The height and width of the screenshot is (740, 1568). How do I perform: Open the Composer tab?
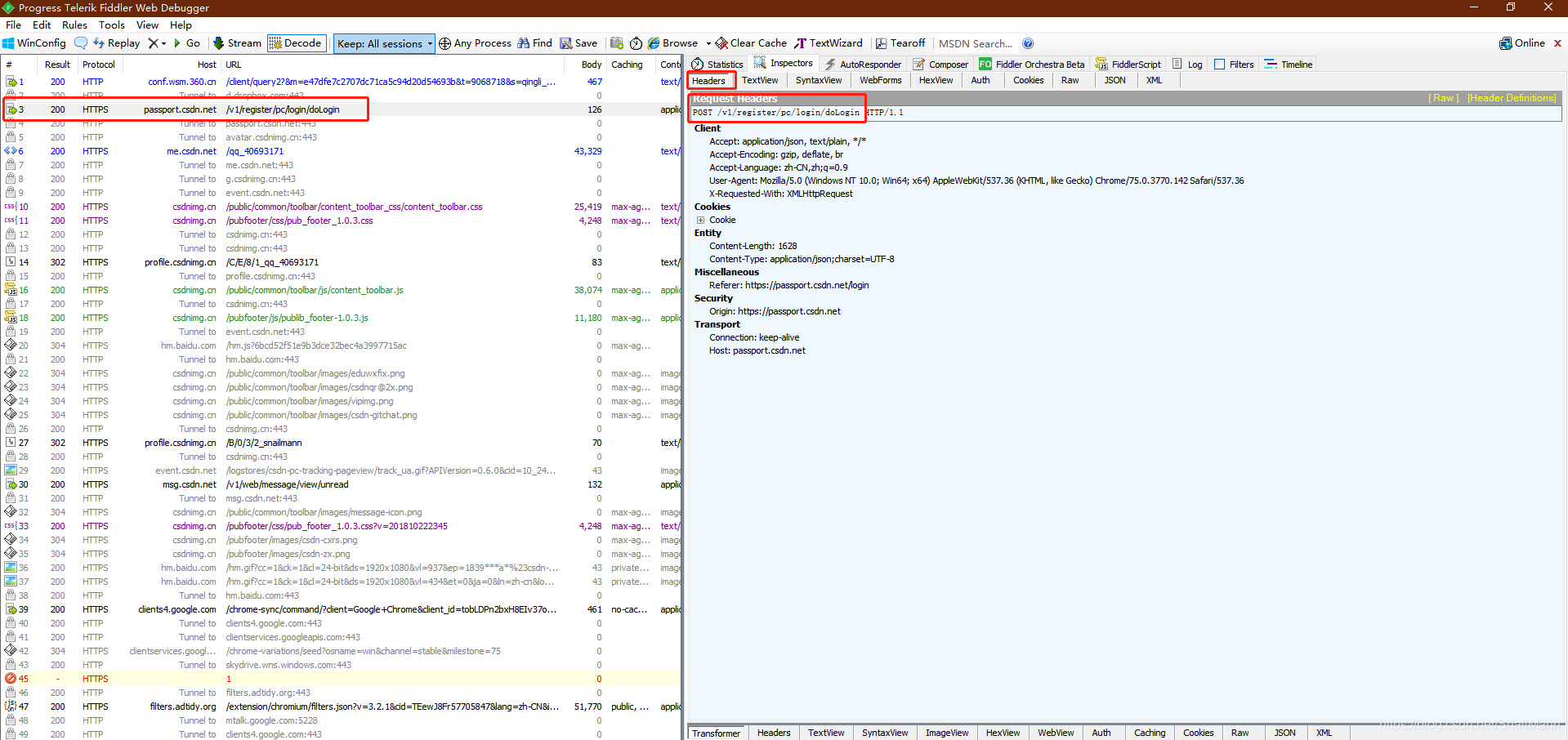pos(940,64)
